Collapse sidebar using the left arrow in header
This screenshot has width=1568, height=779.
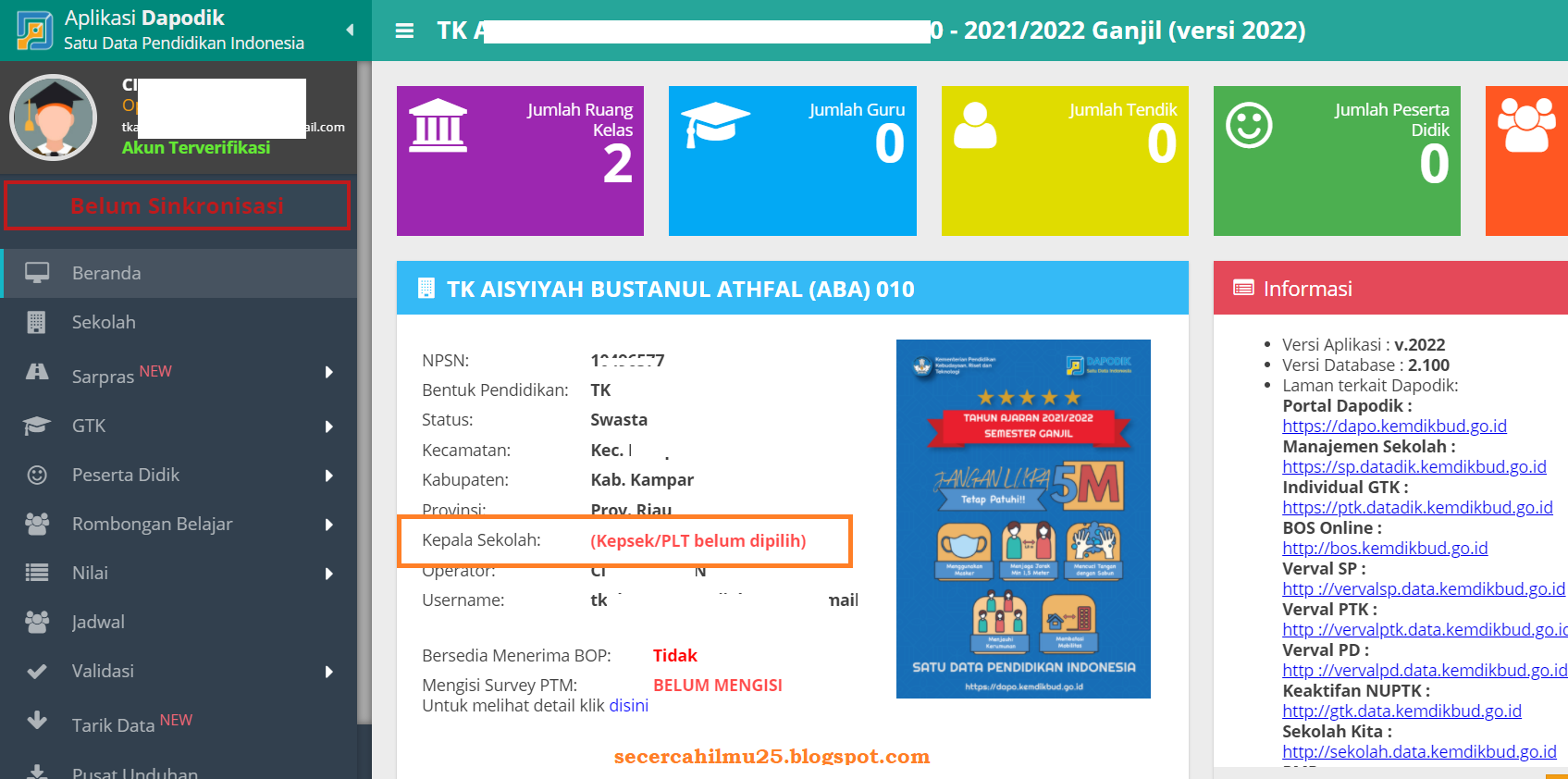pyautogui.click(x=350, y=30)
